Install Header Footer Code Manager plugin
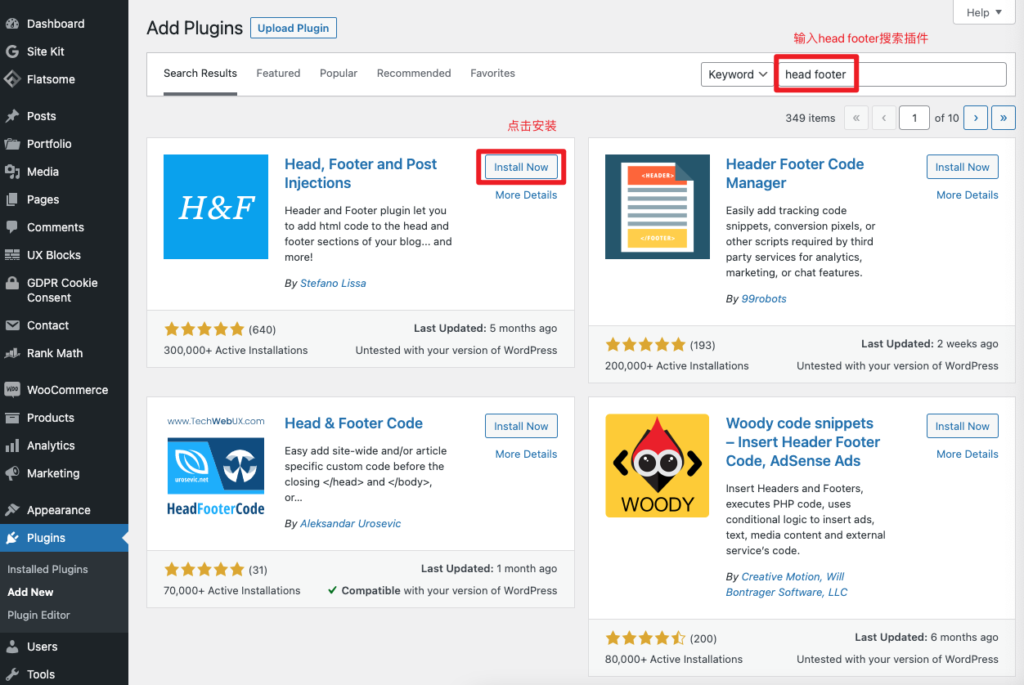The image size is (1024, 685). click(962, 167)
